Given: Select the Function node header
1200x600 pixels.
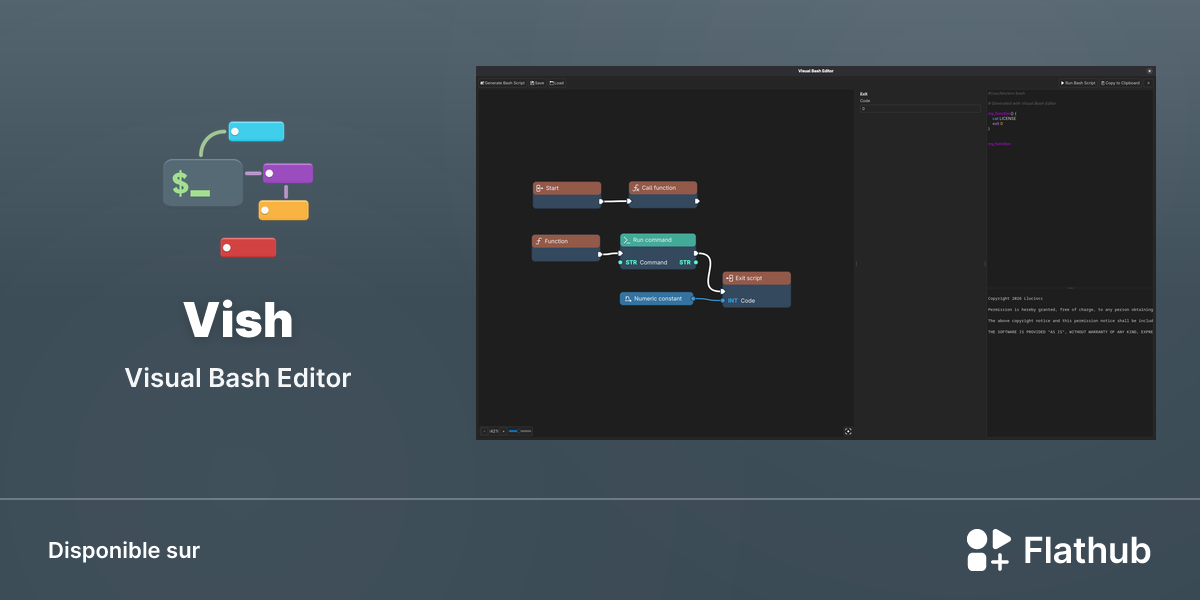Looking at the screenshot, I should coord(566,241).
